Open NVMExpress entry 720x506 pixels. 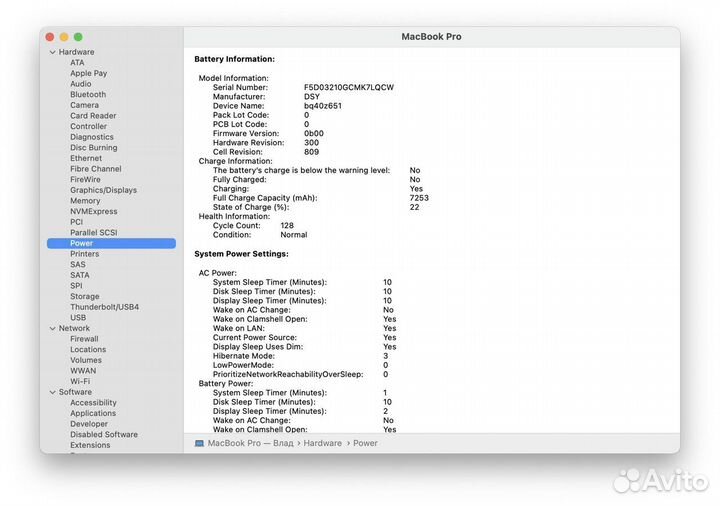[94, 211]
